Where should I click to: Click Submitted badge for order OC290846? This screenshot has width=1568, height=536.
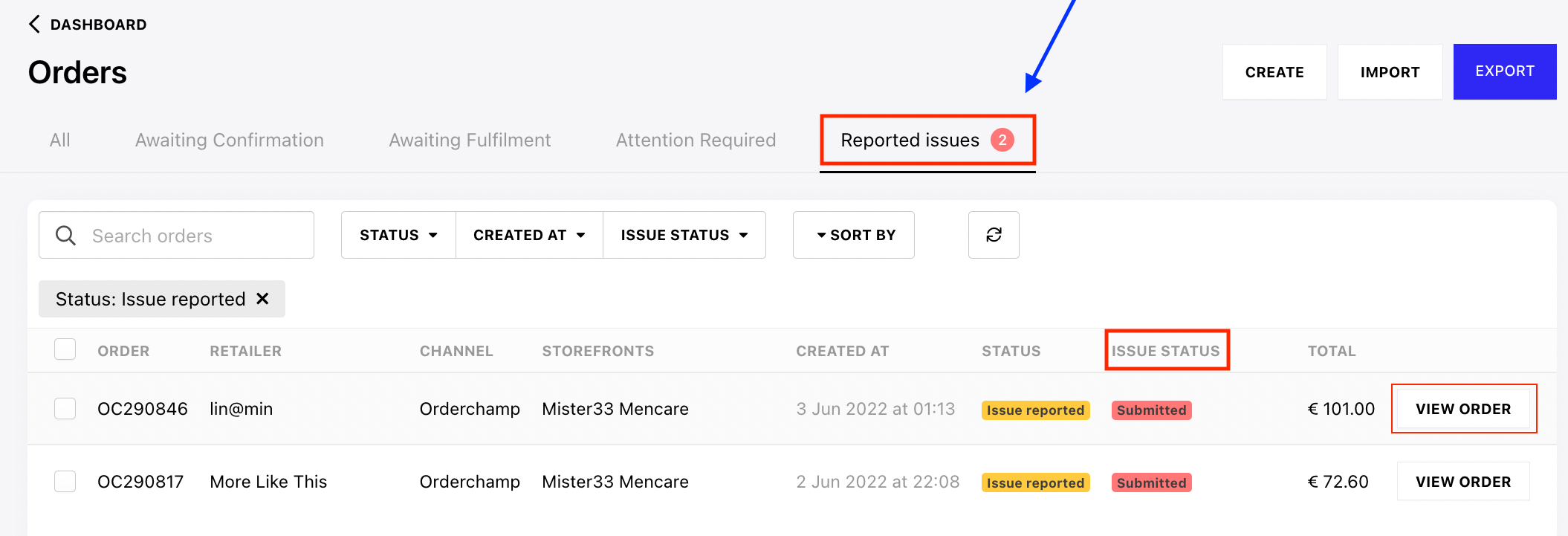(x=1151, y=410)
